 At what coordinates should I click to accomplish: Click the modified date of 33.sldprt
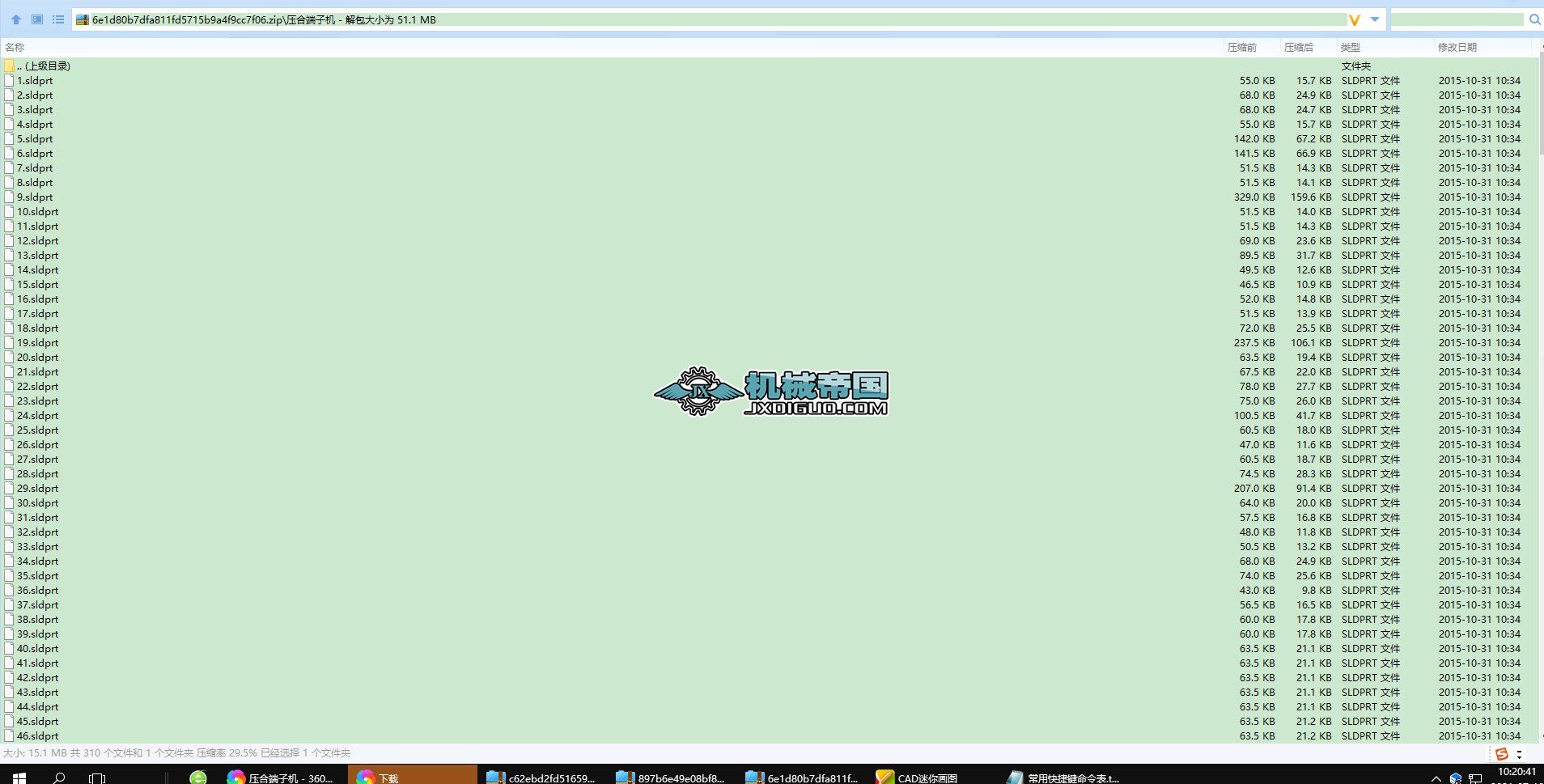[x=1479, y=546]
